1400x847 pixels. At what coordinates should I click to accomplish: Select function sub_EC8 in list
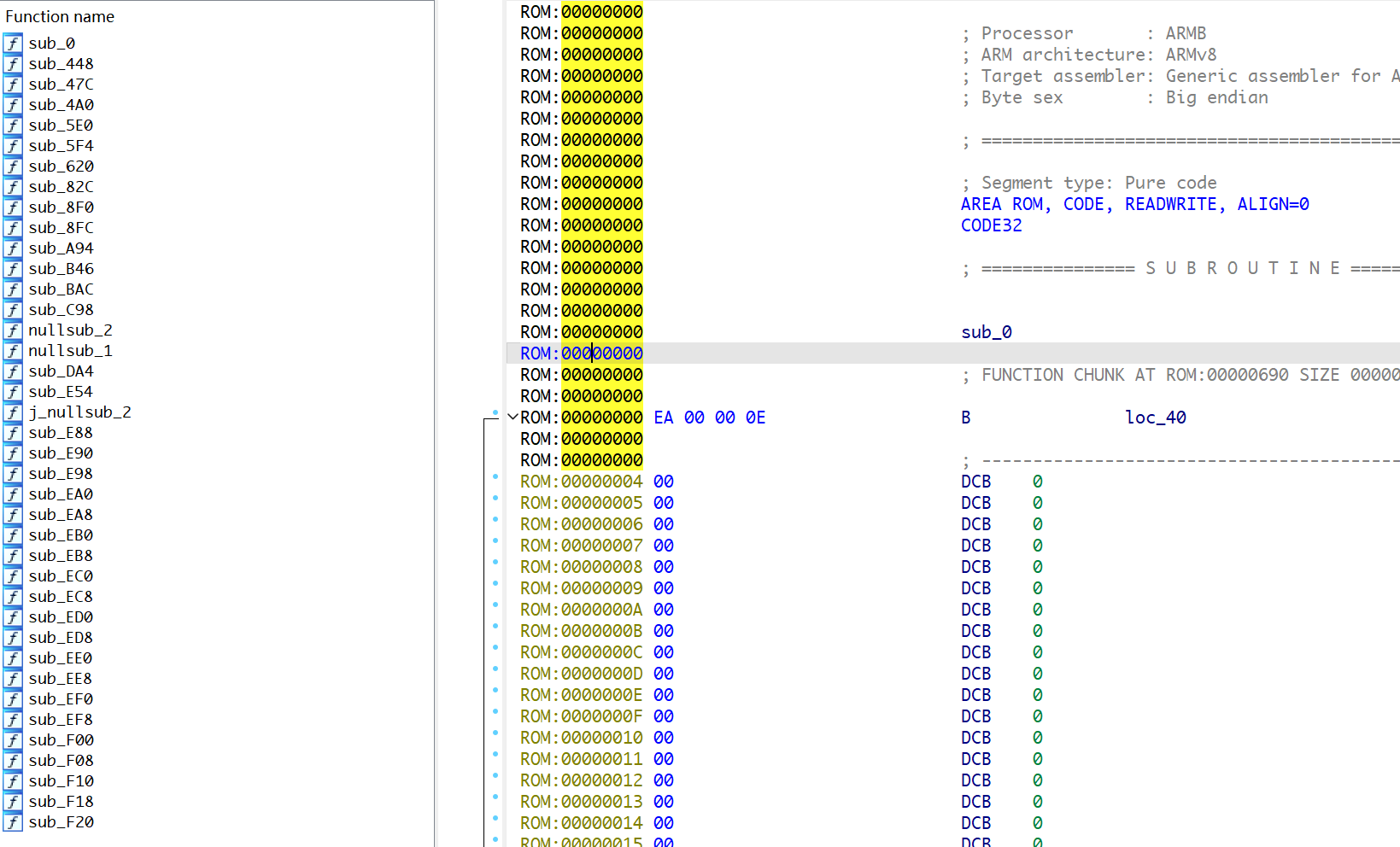coord(61,597)
